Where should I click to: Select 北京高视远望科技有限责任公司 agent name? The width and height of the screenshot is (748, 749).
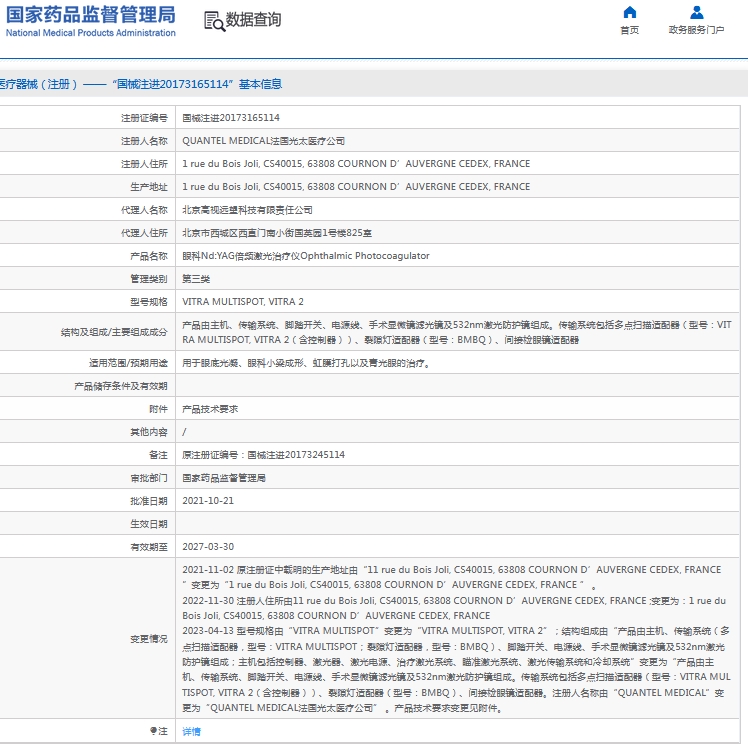tap(247, 210)
